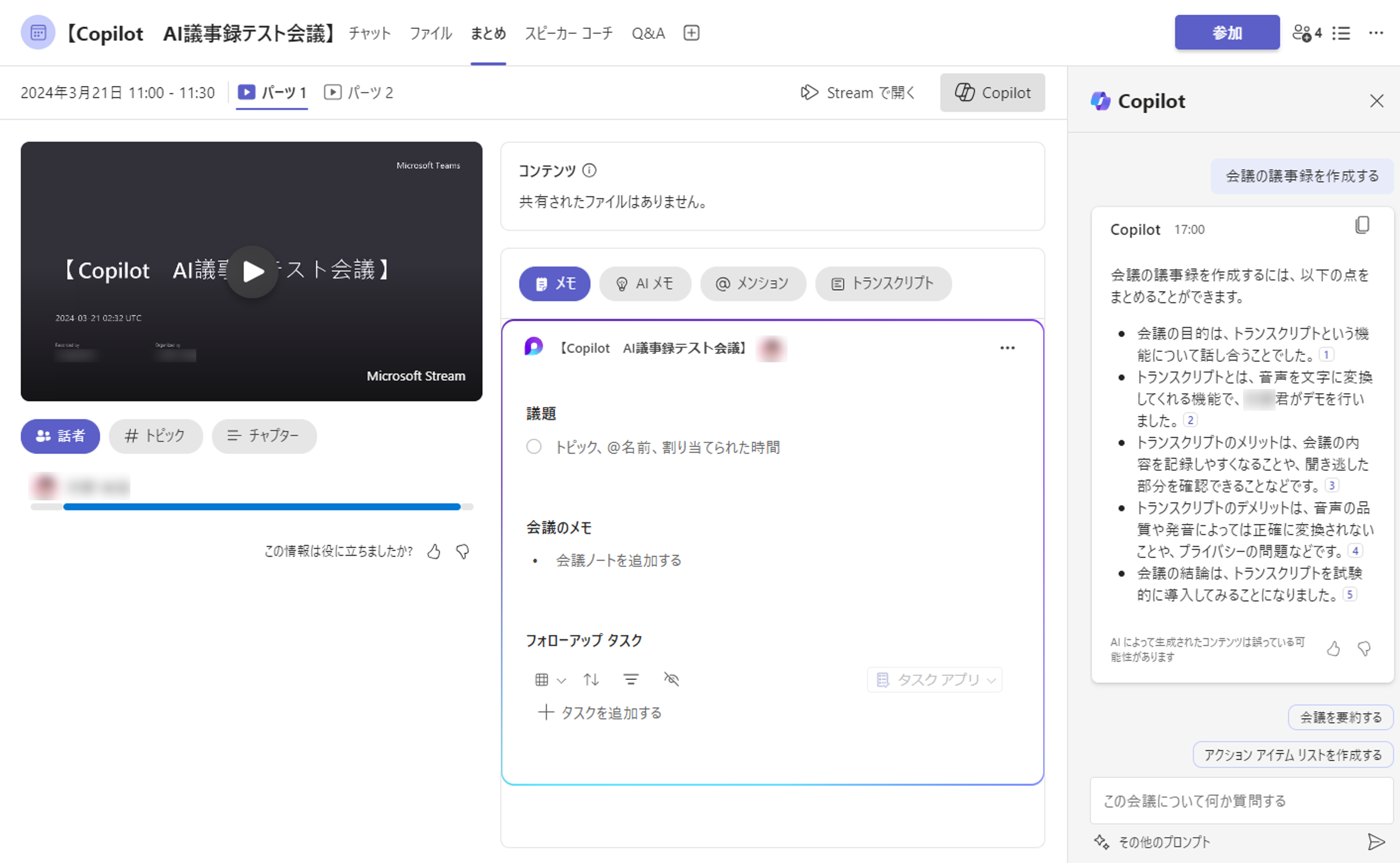Toggle the Copilot button in toolbar

pos(992,92)
